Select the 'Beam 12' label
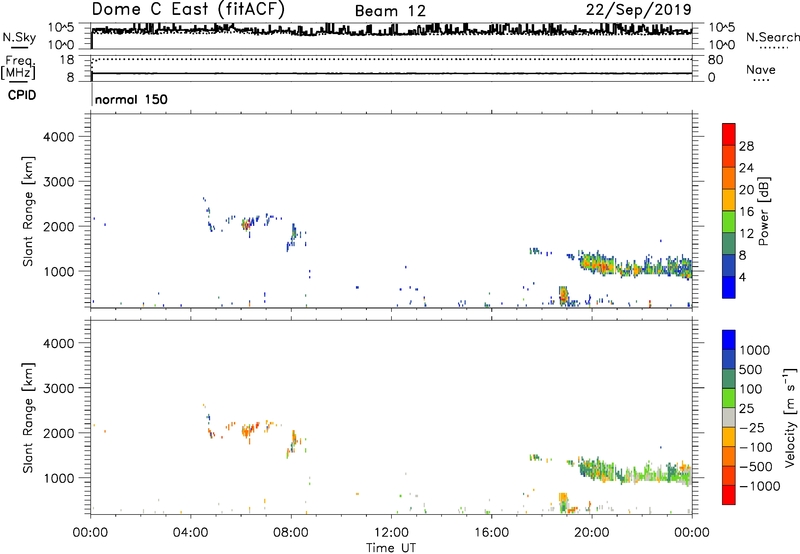Screen dimensions: 800x554 (x=390, y=11)
